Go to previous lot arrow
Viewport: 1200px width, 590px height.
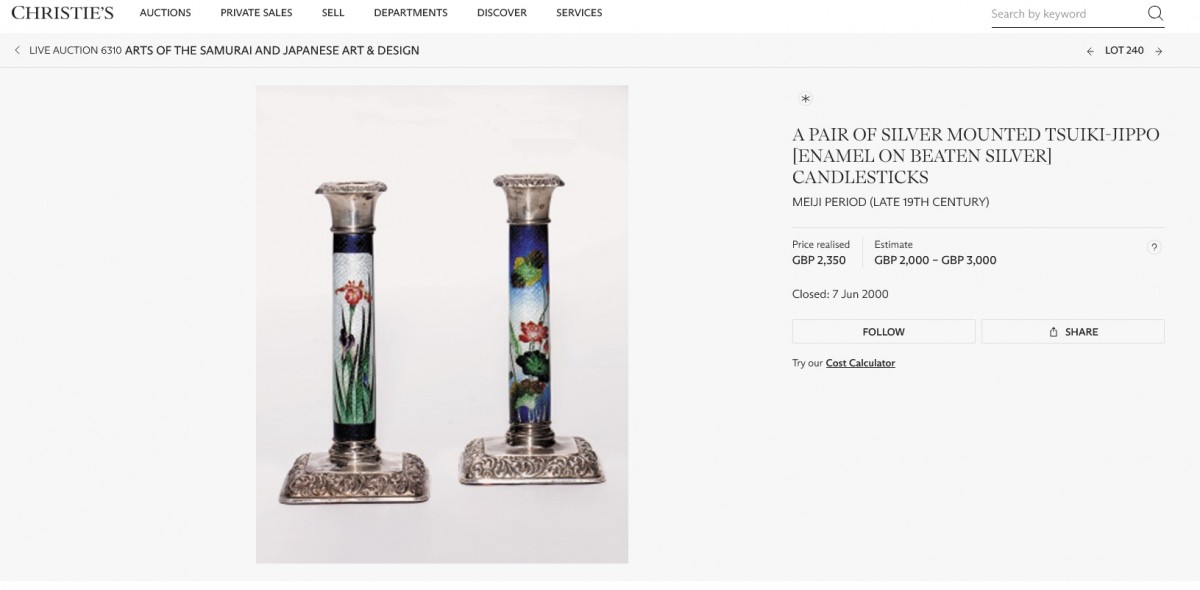coord(1090,51)
